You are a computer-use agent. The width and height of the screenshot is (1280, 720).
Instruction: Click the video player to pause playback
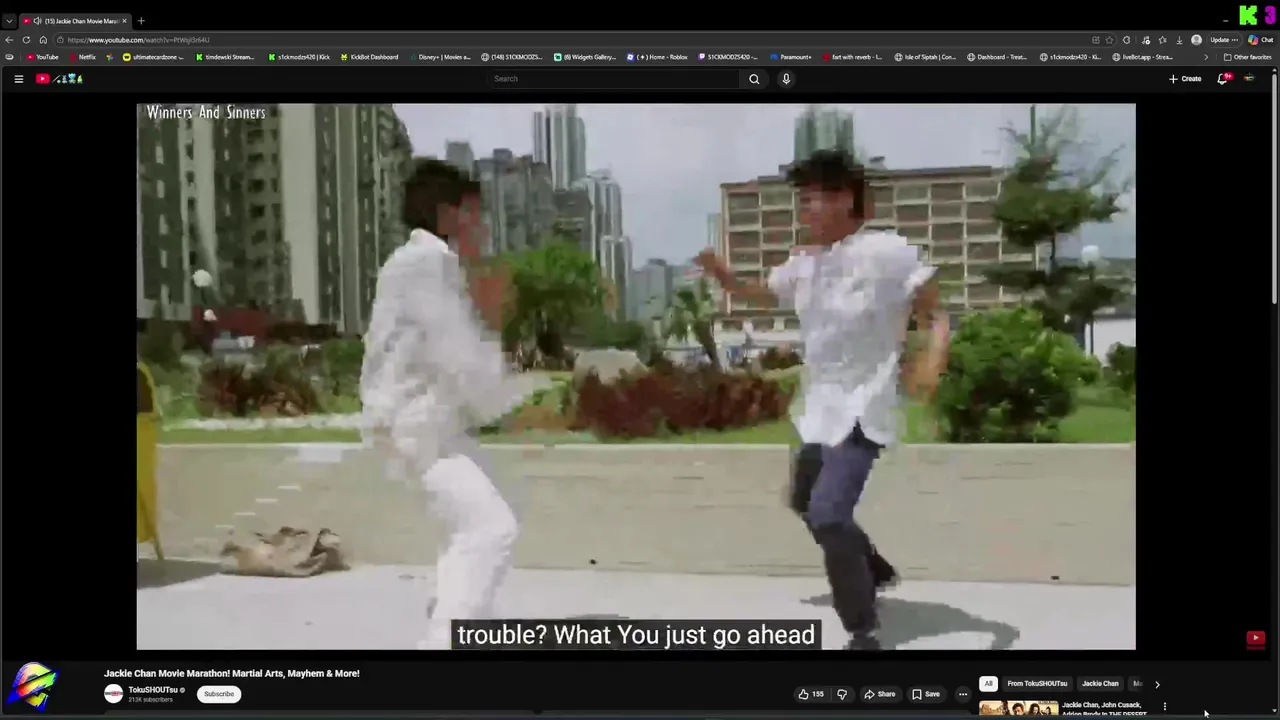636,377
